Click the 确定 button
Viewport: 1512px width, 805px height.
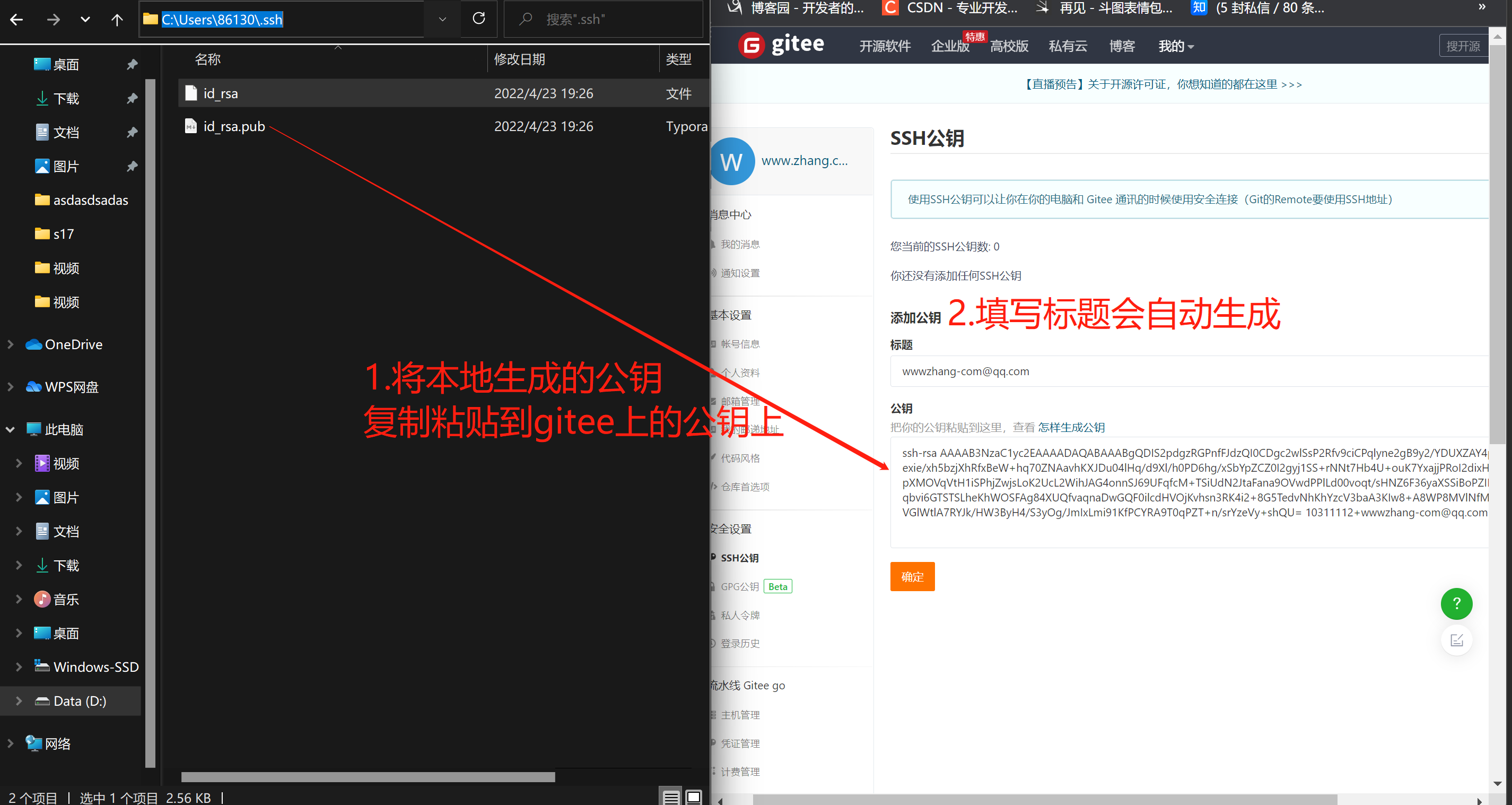tap(912, 577)
